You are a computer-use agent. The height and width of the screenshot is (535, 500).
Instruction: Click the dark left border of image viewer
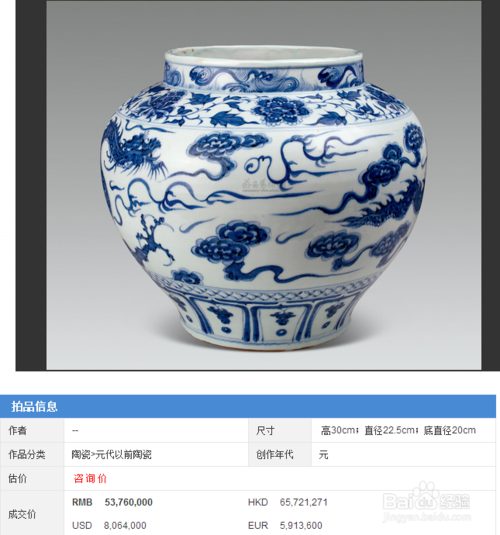click(31, 185)
